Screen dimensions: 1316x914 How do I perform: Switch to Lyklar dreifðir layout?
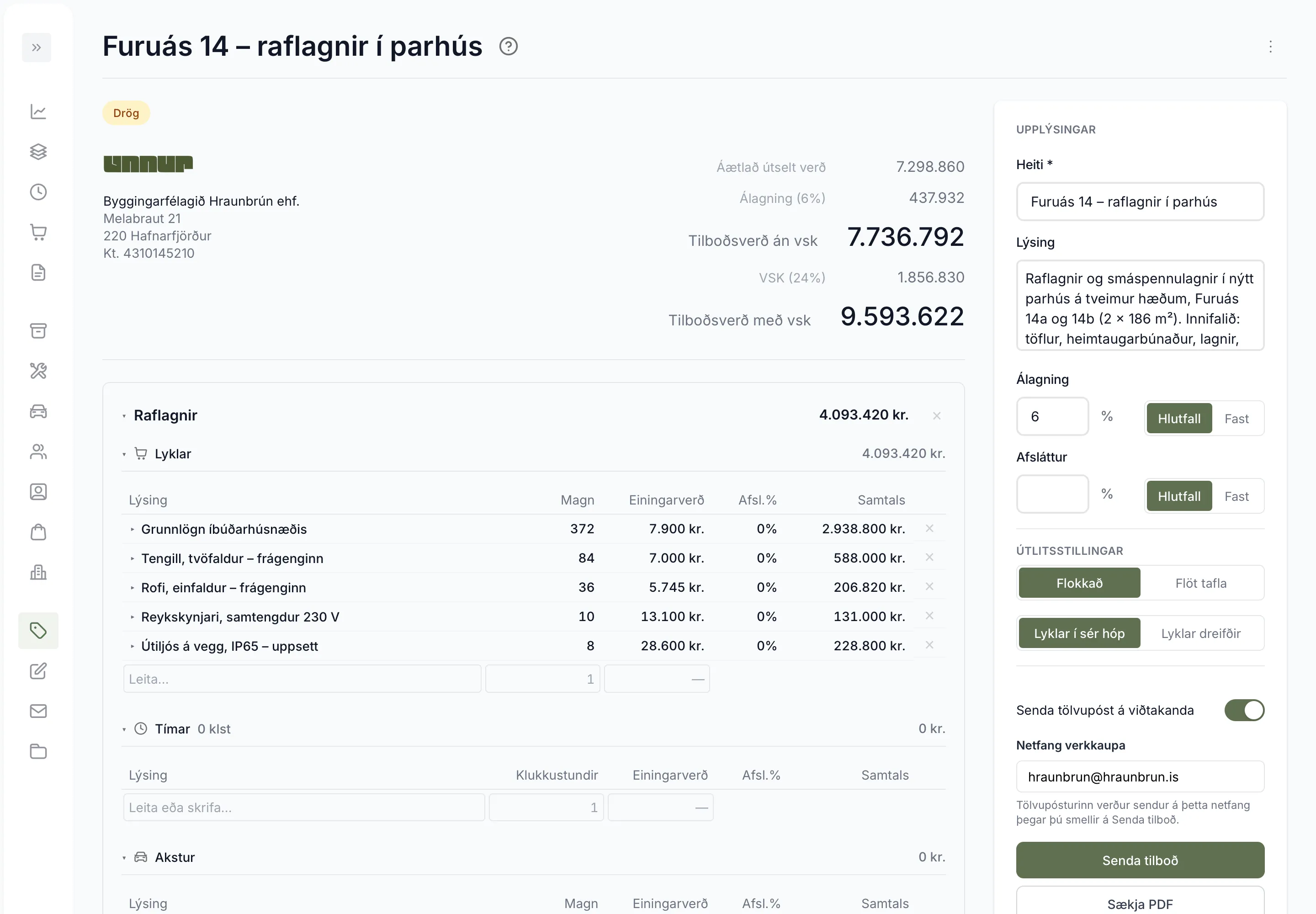pos(1201,633)
